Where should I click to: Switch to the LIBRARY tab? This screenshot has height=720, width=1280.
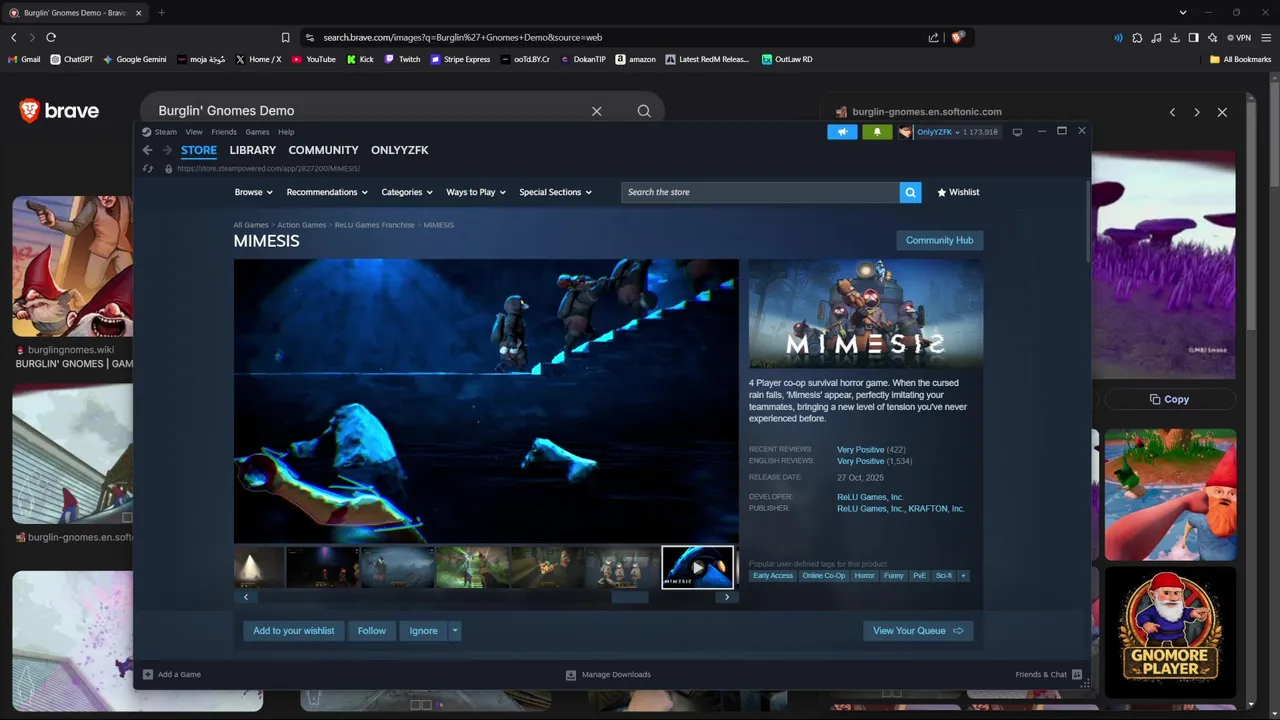point(252,150)
